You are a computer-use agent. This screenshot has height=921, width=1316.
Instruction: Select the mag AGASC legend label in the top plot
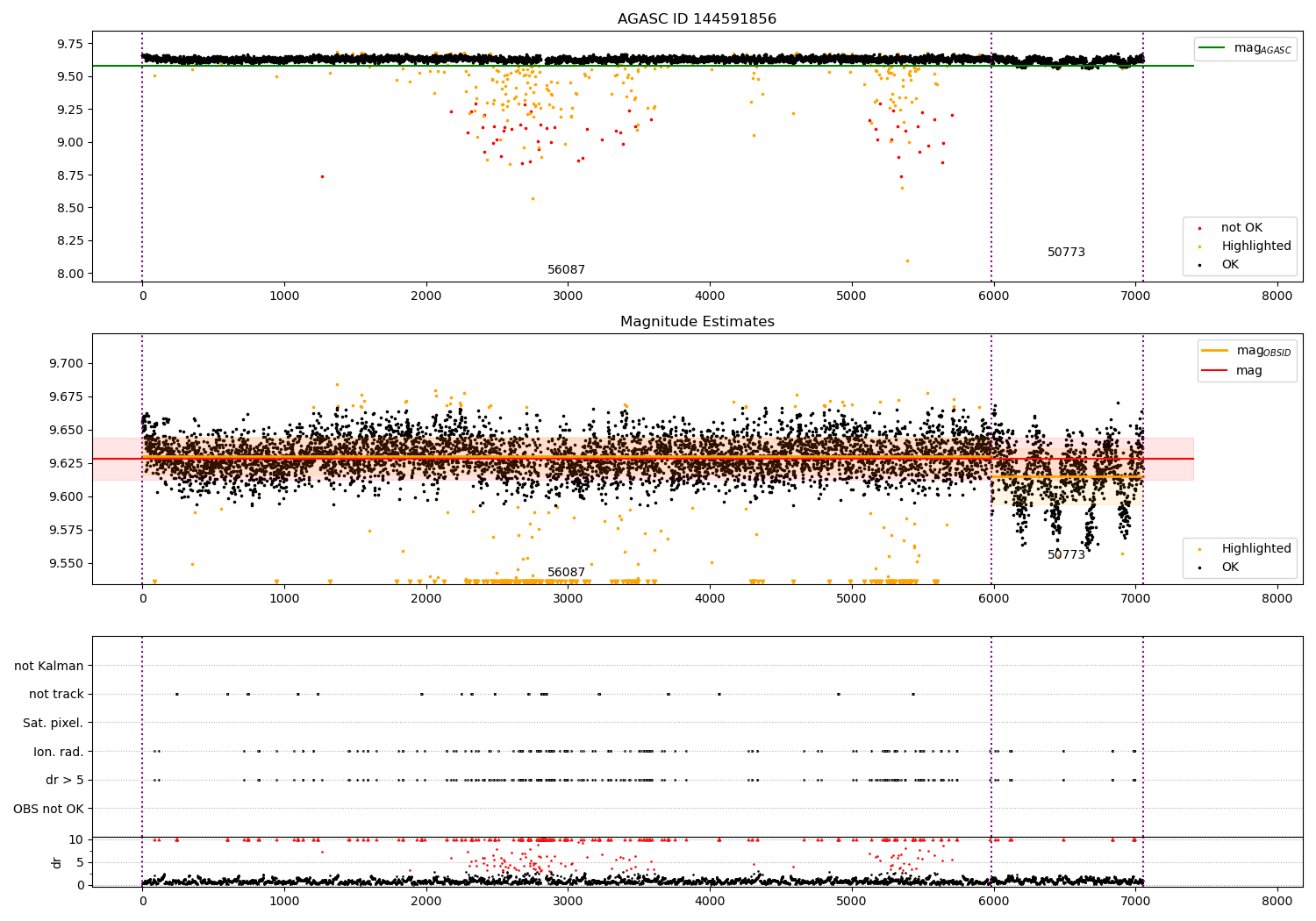pos(1262,48)
